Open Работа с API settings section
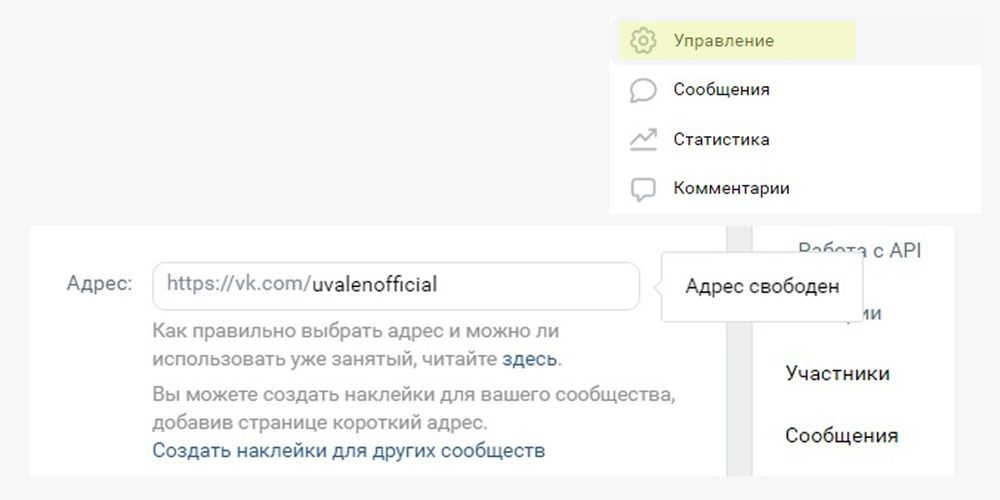This screenshot has height=500, width=1000. [860, 250]
